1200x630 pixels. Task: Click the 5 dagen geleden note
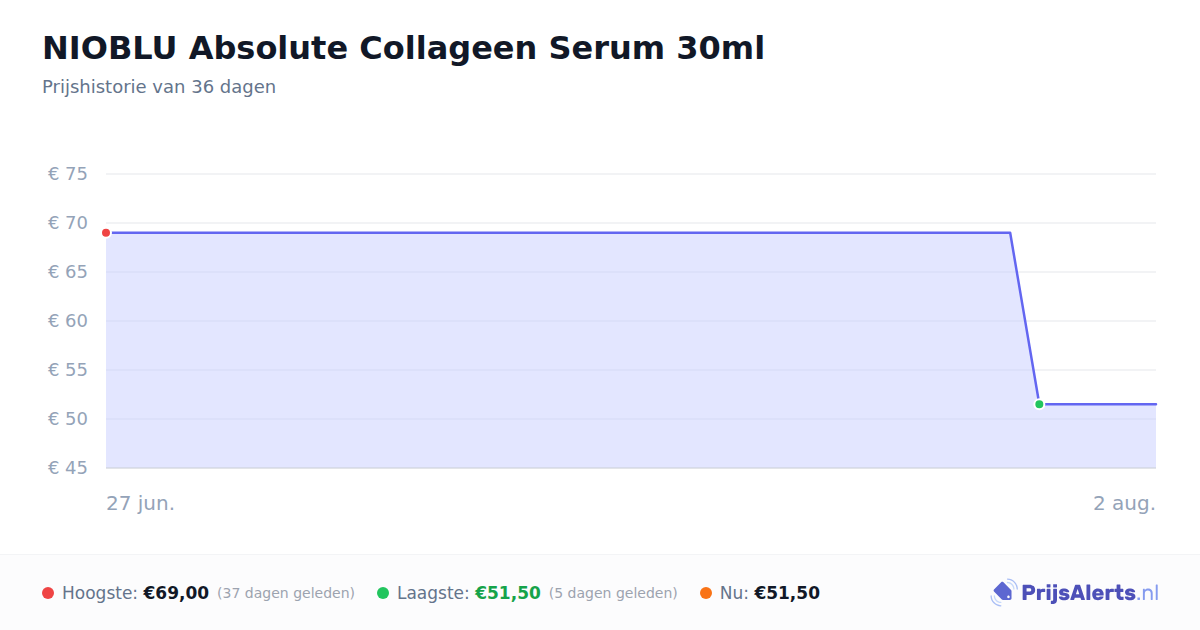(x=613, y=593)
